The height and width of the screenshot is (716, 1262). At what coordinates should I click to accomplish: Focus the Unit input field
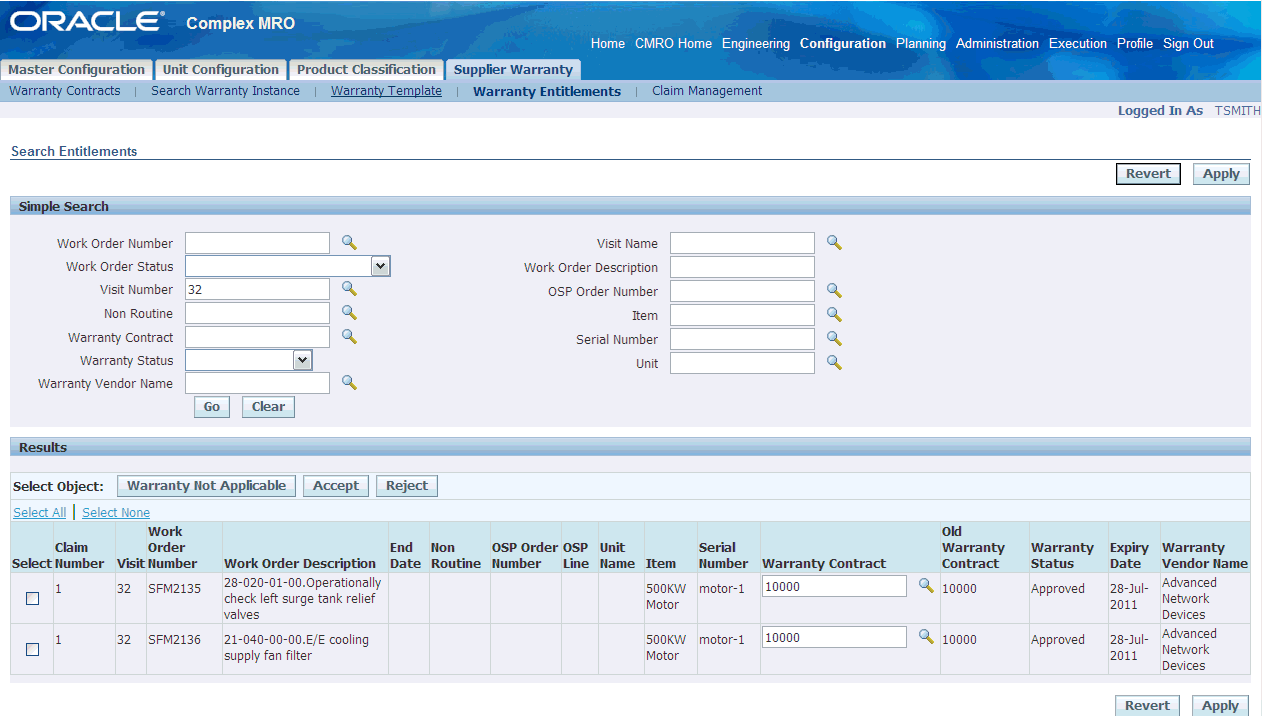tap(742, 363)
